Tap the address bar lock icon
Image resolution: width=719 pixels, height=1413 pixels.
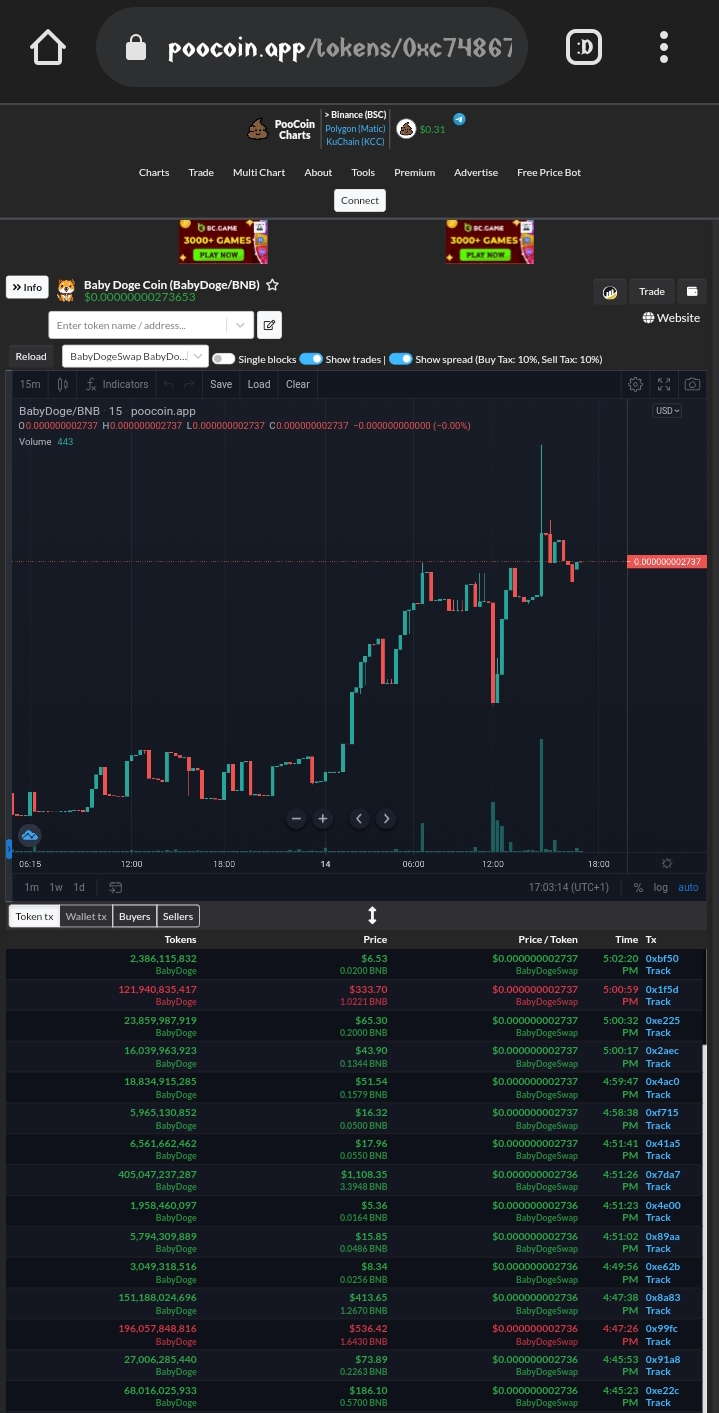click(136, 48)
